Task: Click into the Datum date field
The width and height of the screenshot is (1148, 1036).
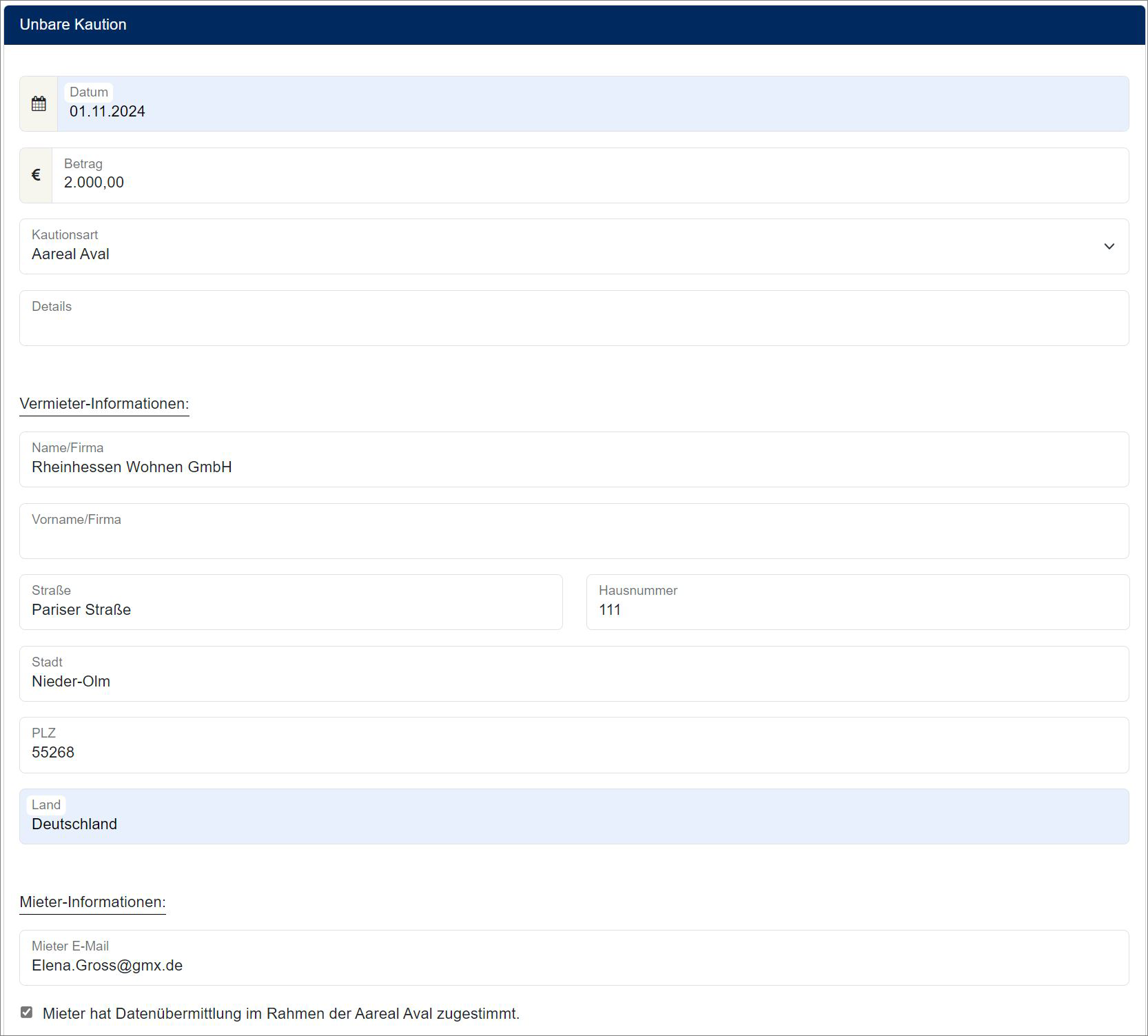Action: tap(593, 111)
